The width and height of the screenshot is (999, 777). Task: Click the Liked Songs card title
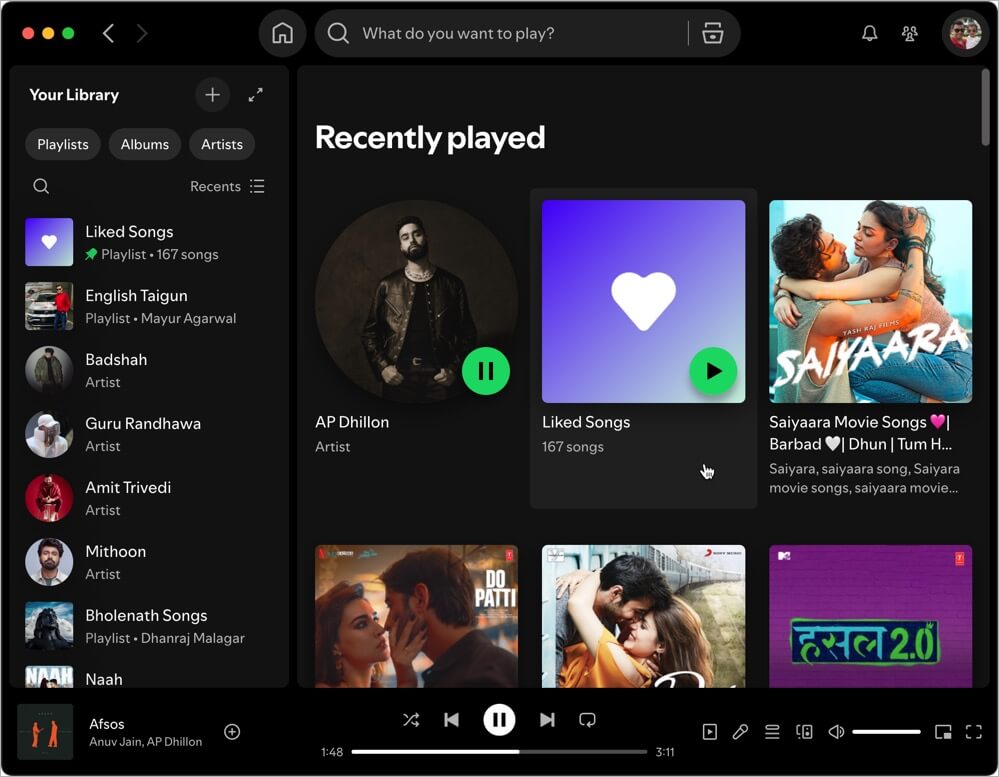[586, 422]
